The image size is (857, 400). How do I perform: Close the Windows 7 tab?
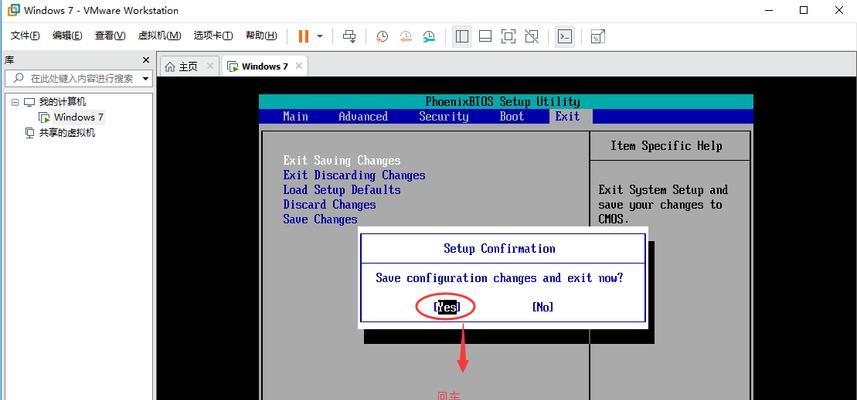tap(298, 66)
